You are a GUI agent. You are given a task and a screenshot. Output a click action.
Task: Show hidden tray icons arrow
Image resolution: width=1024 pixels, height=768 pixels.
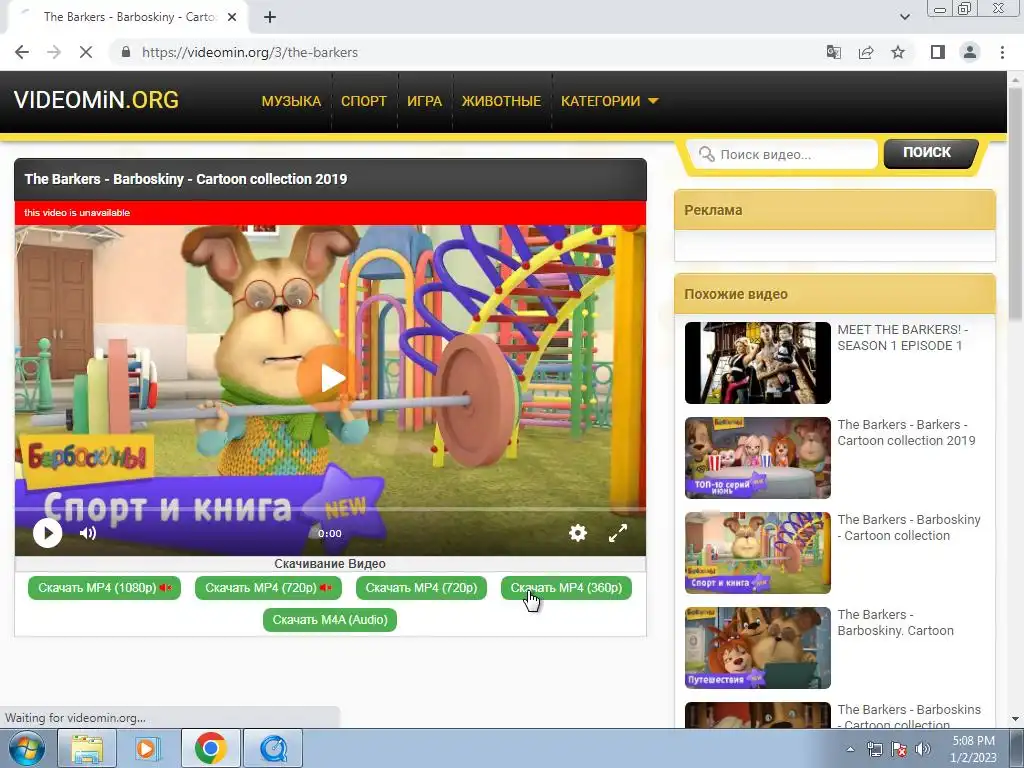850,749
